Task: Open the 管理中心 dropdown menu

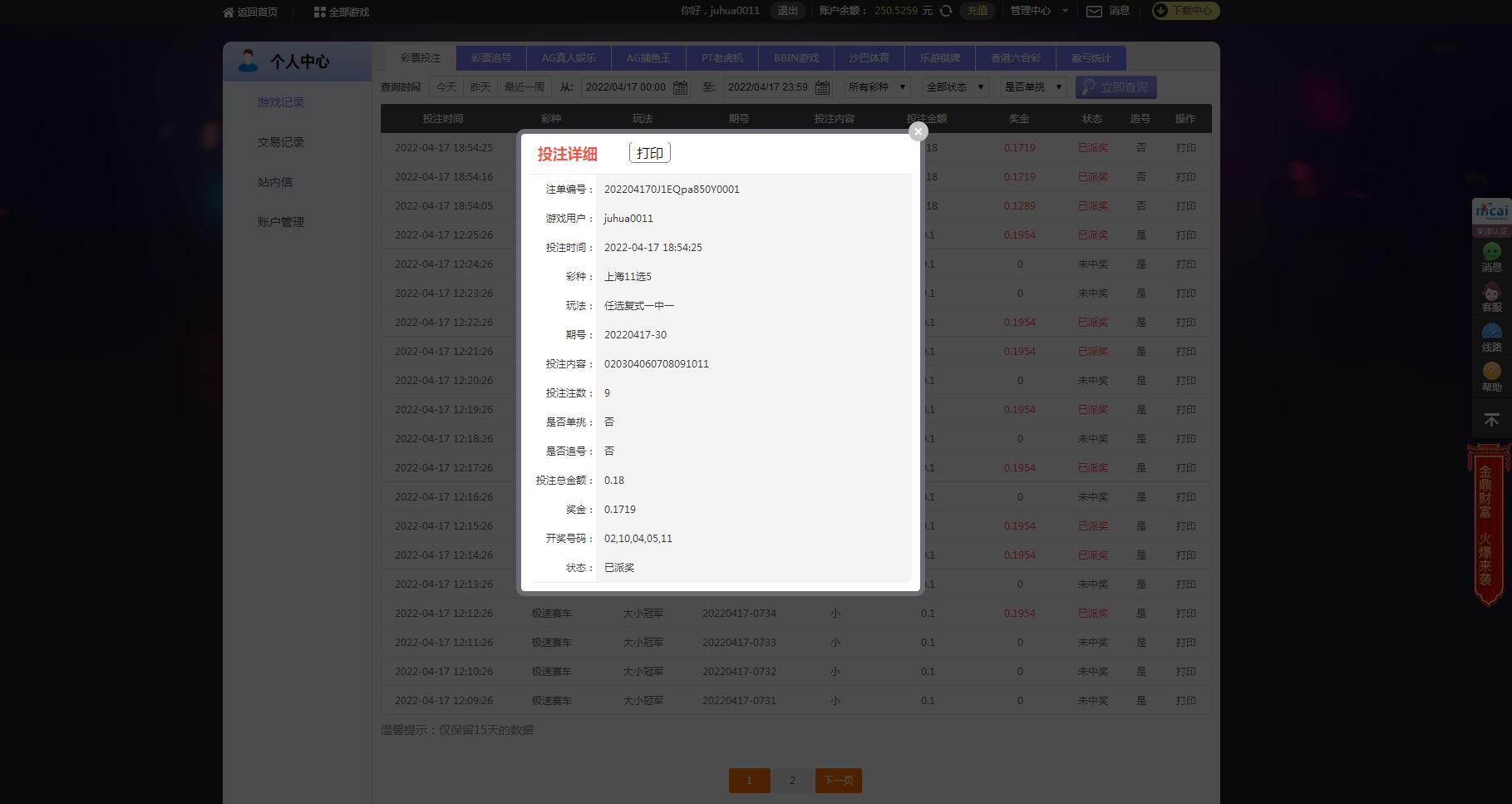Action: click(x=1038, y=11)
